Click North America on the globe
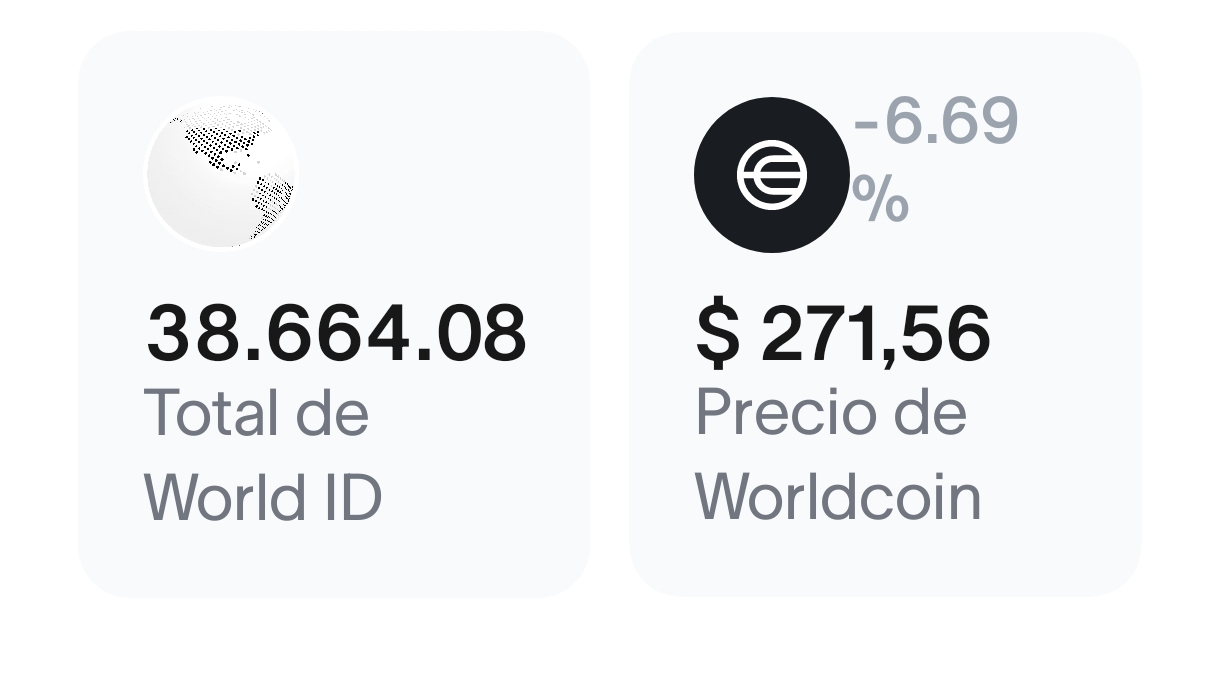This screenshot has width=1220, height=686. pyautogui.click(x=223, y=143)
